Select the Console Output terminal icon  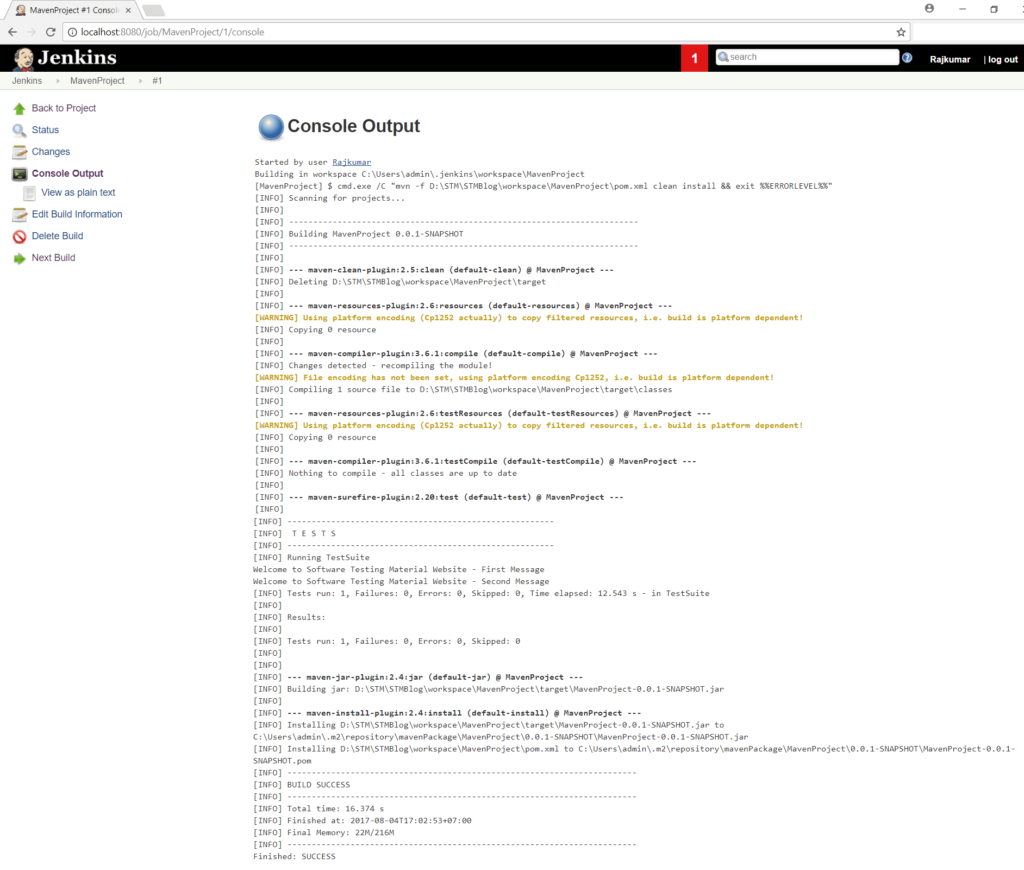[18, 172]
